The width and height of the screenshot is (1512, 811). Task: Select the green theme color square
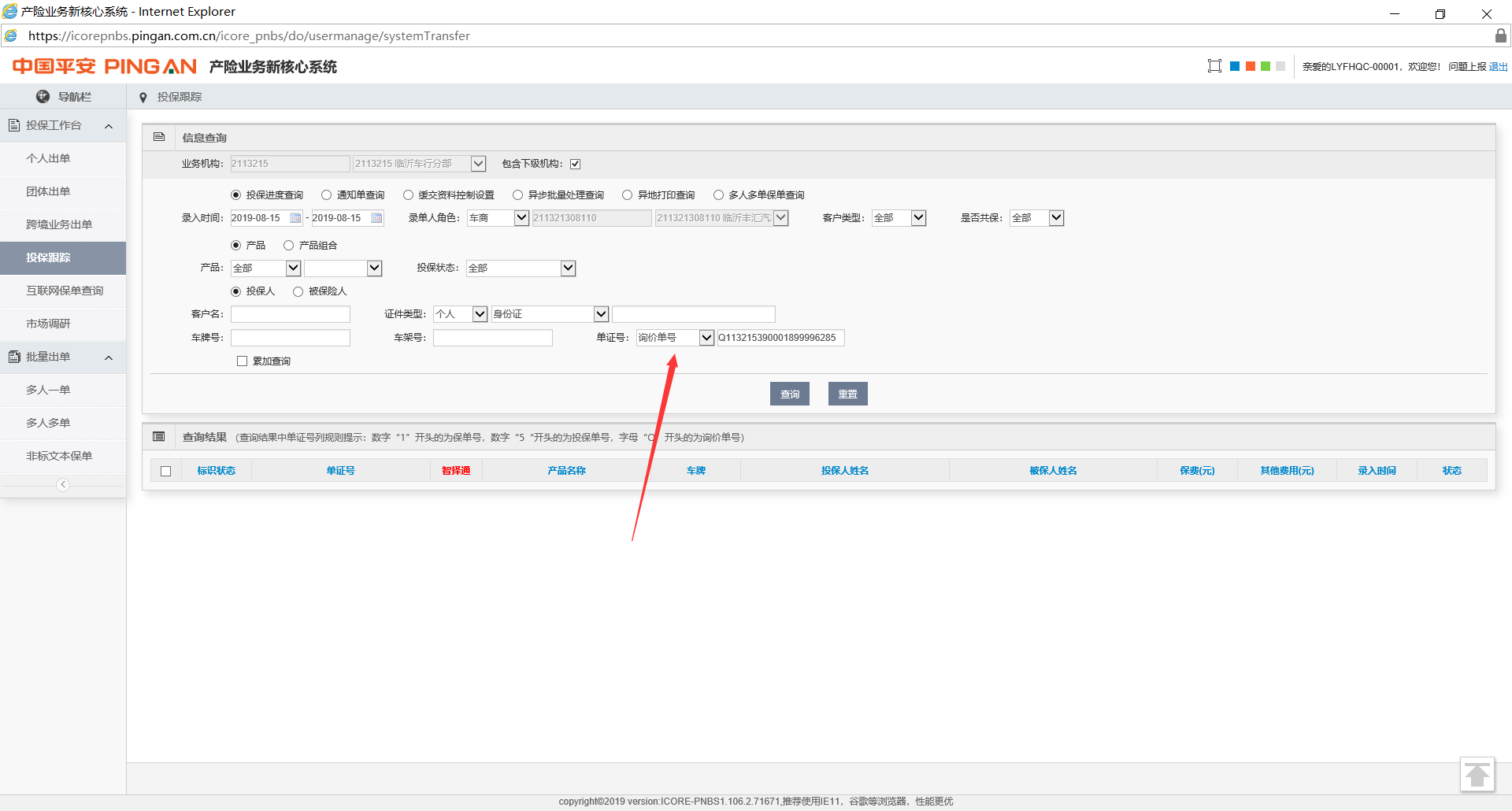tap(1266, 66)
